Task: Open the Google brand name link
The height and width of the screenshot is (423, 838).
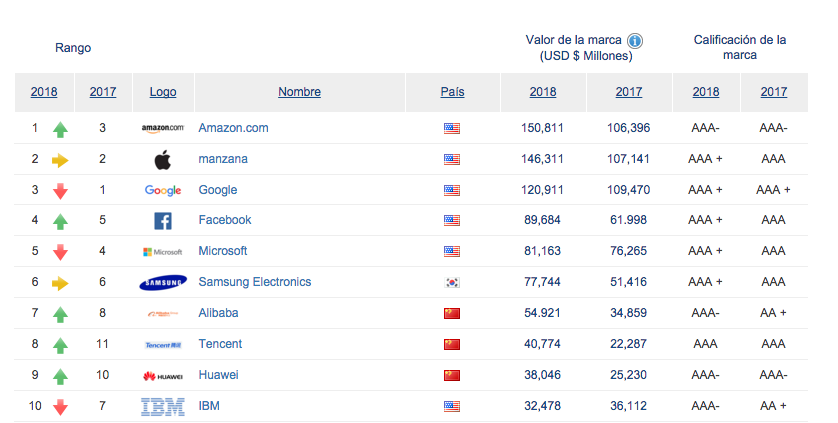Action: tap(218, 190)
